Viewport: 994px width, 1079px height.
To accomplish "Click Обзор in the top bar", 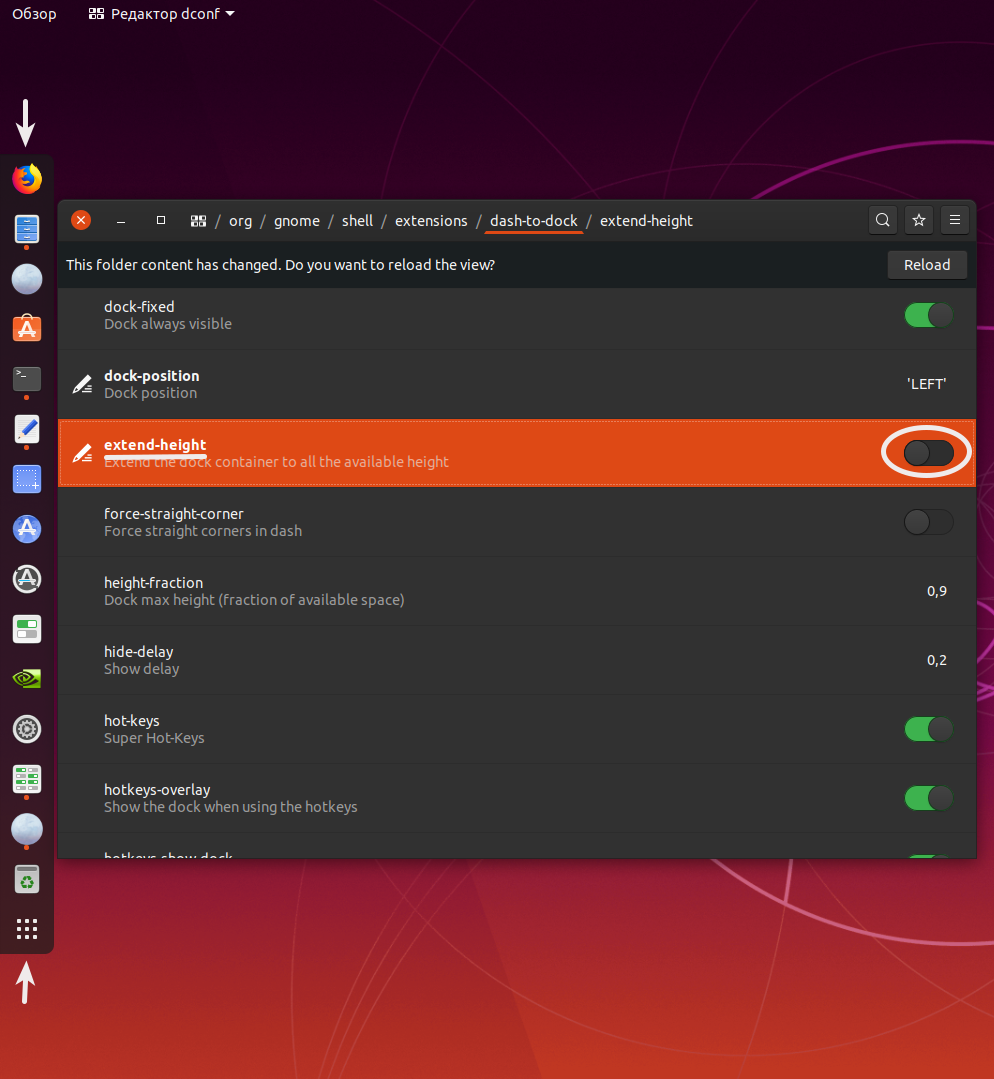I will (34, 14).
